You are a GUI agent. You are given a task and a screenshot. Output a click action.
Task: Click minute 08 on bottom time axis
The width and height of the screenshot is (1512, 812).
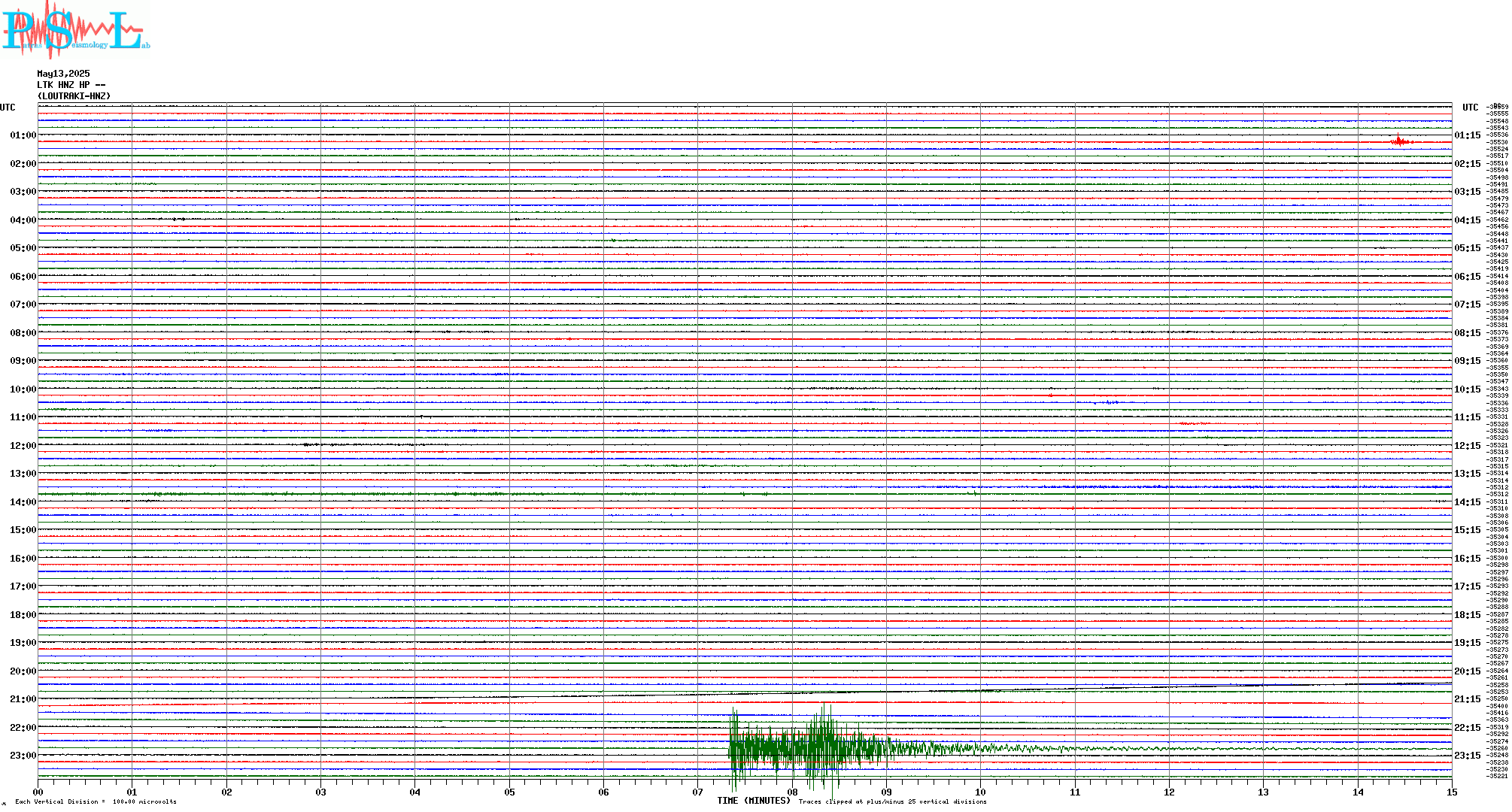(x=792, y=792)
